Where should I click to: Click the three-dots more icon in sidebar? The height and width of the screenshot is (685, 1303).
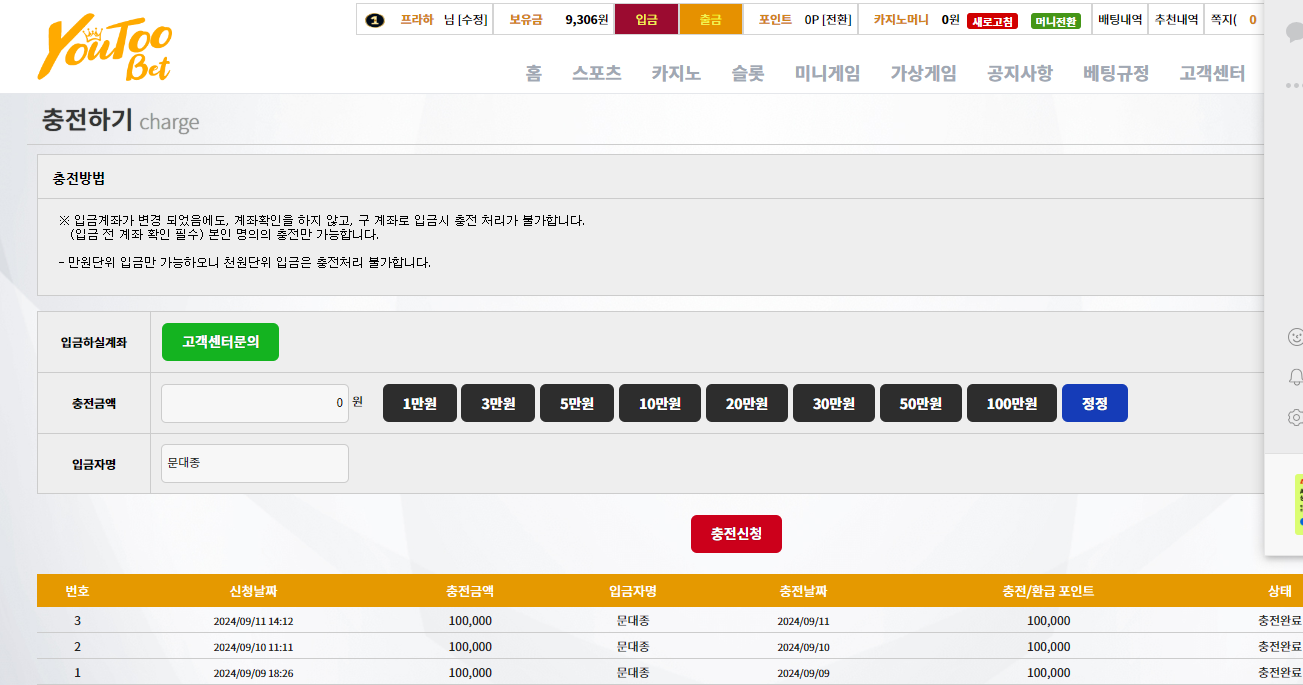[x=1295, y=86]
